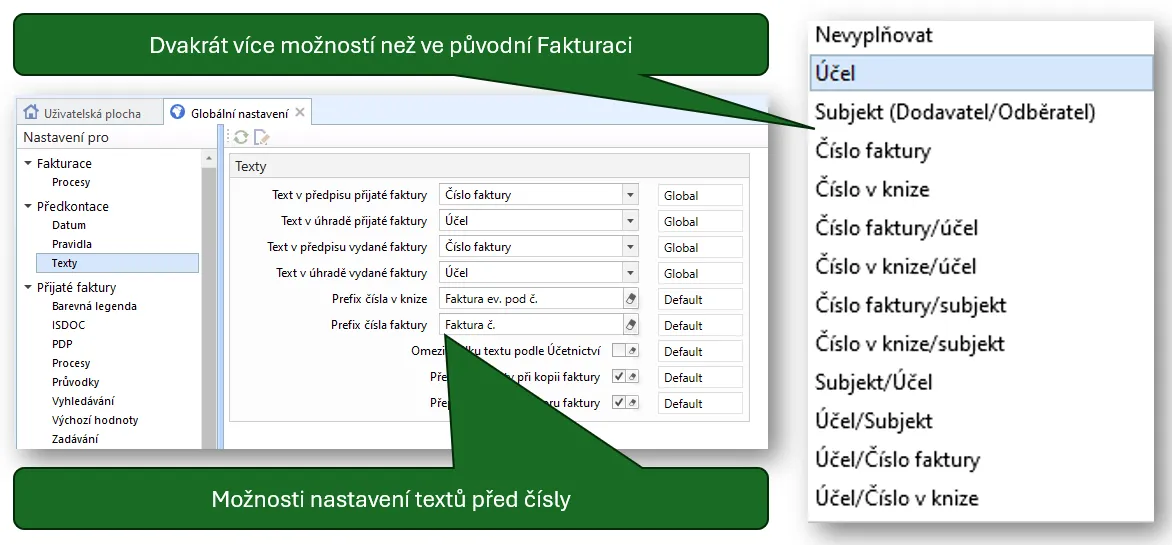Click the edit document pencil icon
1172x545 pixels.
(262, 138)
